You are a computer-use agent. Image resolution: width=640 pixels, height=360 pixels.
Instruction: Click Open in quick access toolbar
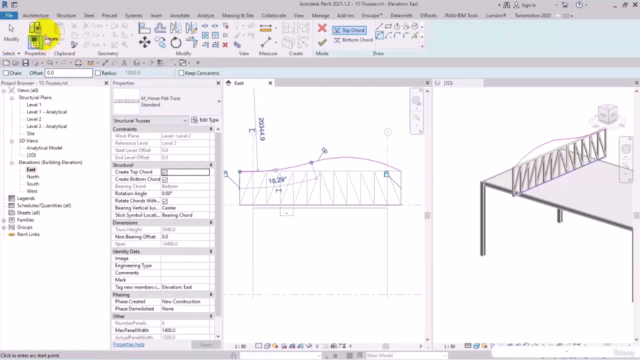(15, 63)
